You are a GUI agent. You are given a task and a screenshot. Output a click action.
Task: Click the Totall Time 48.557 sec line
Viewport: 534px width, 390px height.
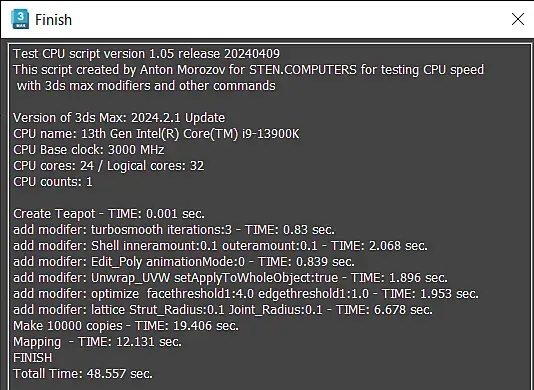pyautogui.click(x=83, y=374)
